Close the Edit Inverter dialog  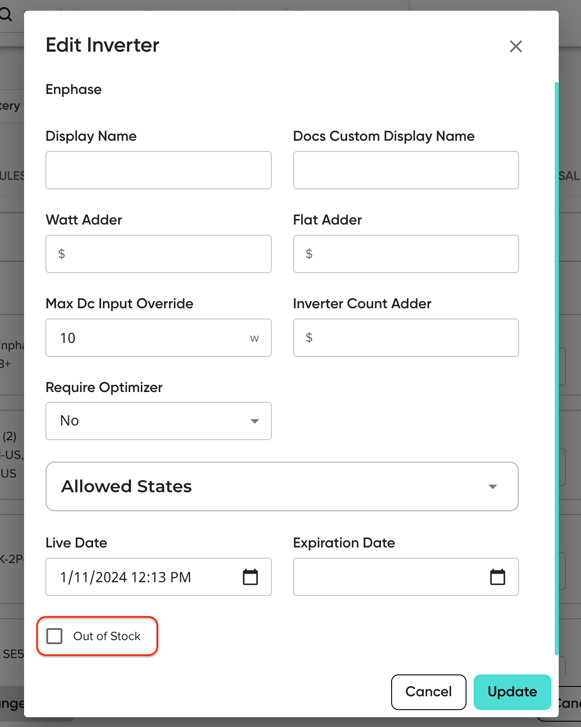click(x=516, y=46)
